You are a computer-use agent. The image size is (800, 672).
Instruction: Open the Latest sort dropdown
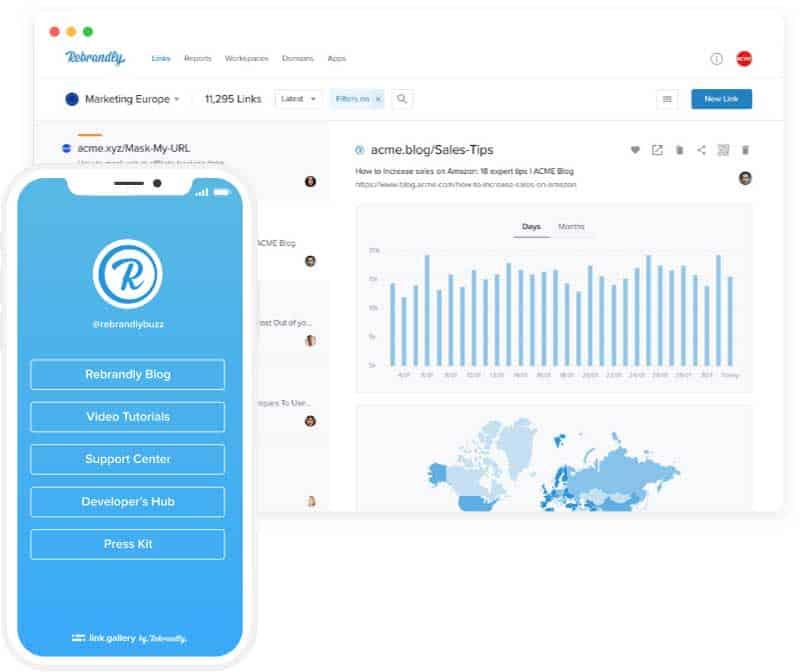pyautogui.click(x=298, y=99)
